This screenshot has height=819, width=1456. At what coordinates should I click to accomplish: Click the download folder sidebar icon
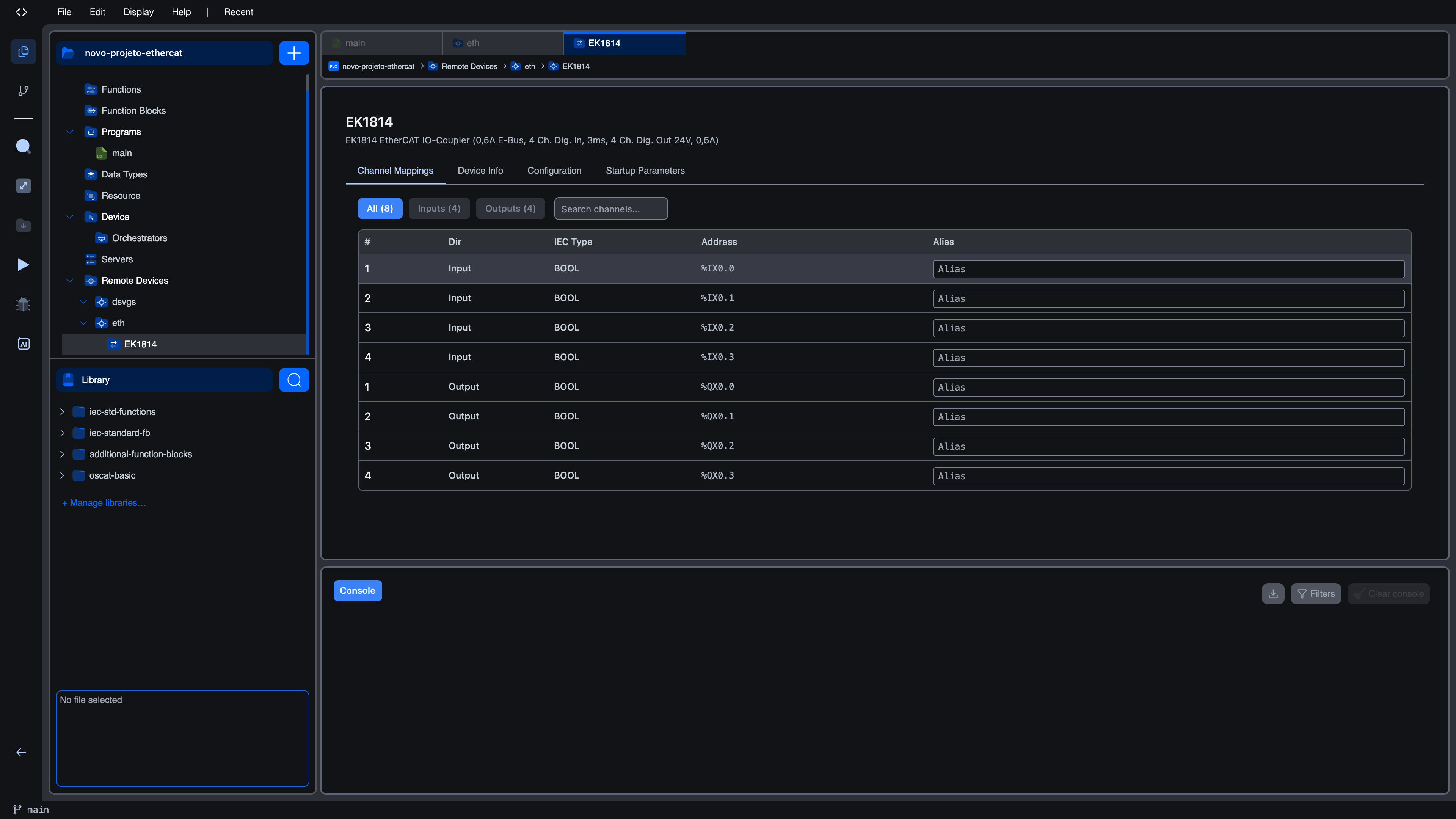23,225
